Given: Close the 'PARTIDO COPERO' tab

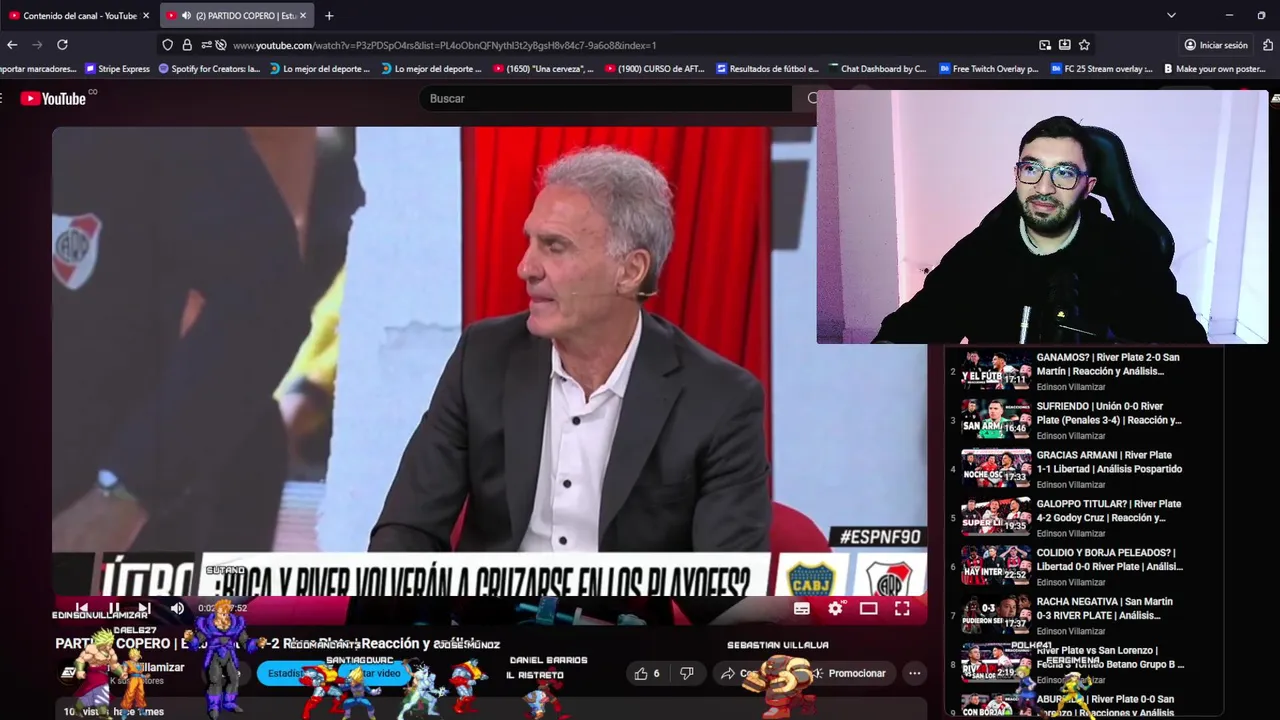Looking at the screenshot, I should click(303, 15).
